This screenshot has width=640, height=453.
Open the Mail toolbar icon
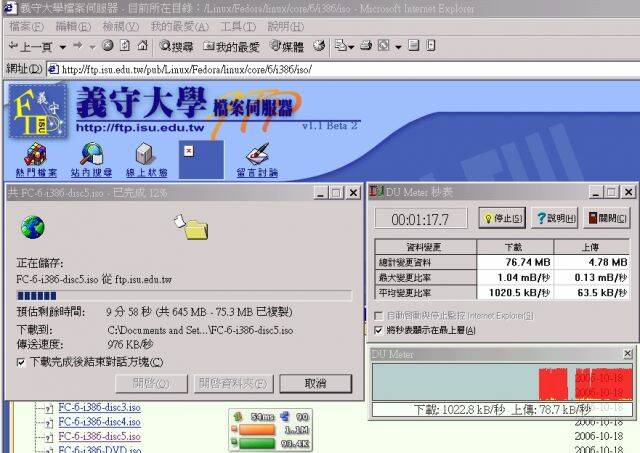coord(340,45)
